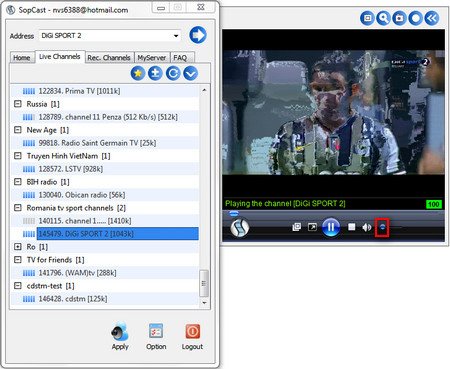Click the blue checkmark dropdown icon
Screen dimensions: 450x369
(x=190, y=73)
